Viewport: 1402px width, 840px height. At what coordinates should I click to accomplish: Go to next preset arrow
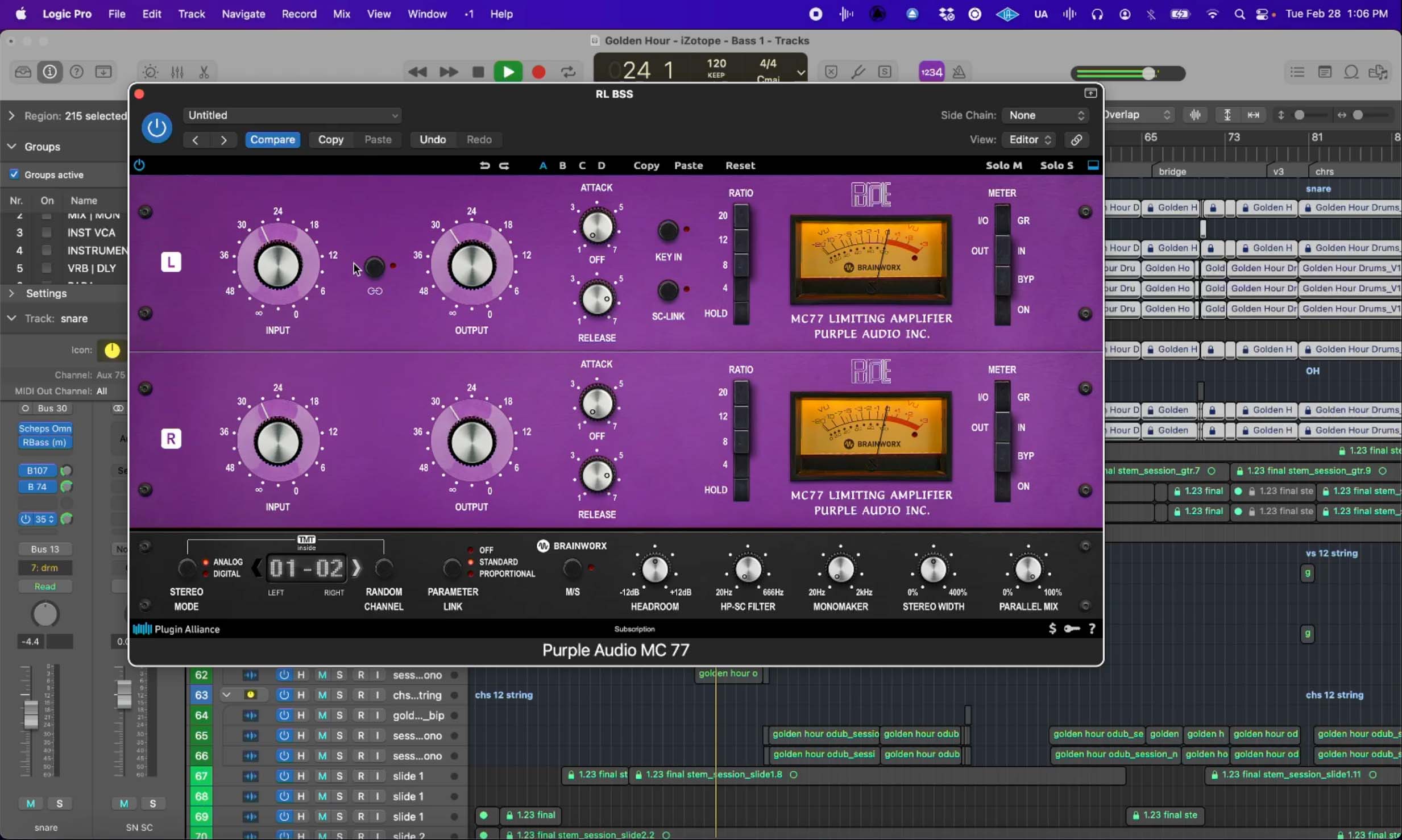223,140
